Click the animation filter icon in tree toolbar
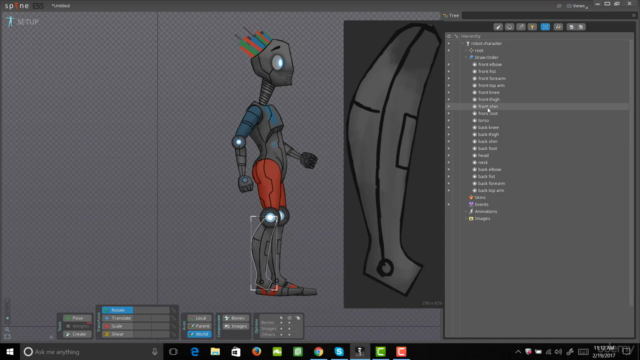Image resolution: width=640 pixels, height=360 pixels. (558, 27)
